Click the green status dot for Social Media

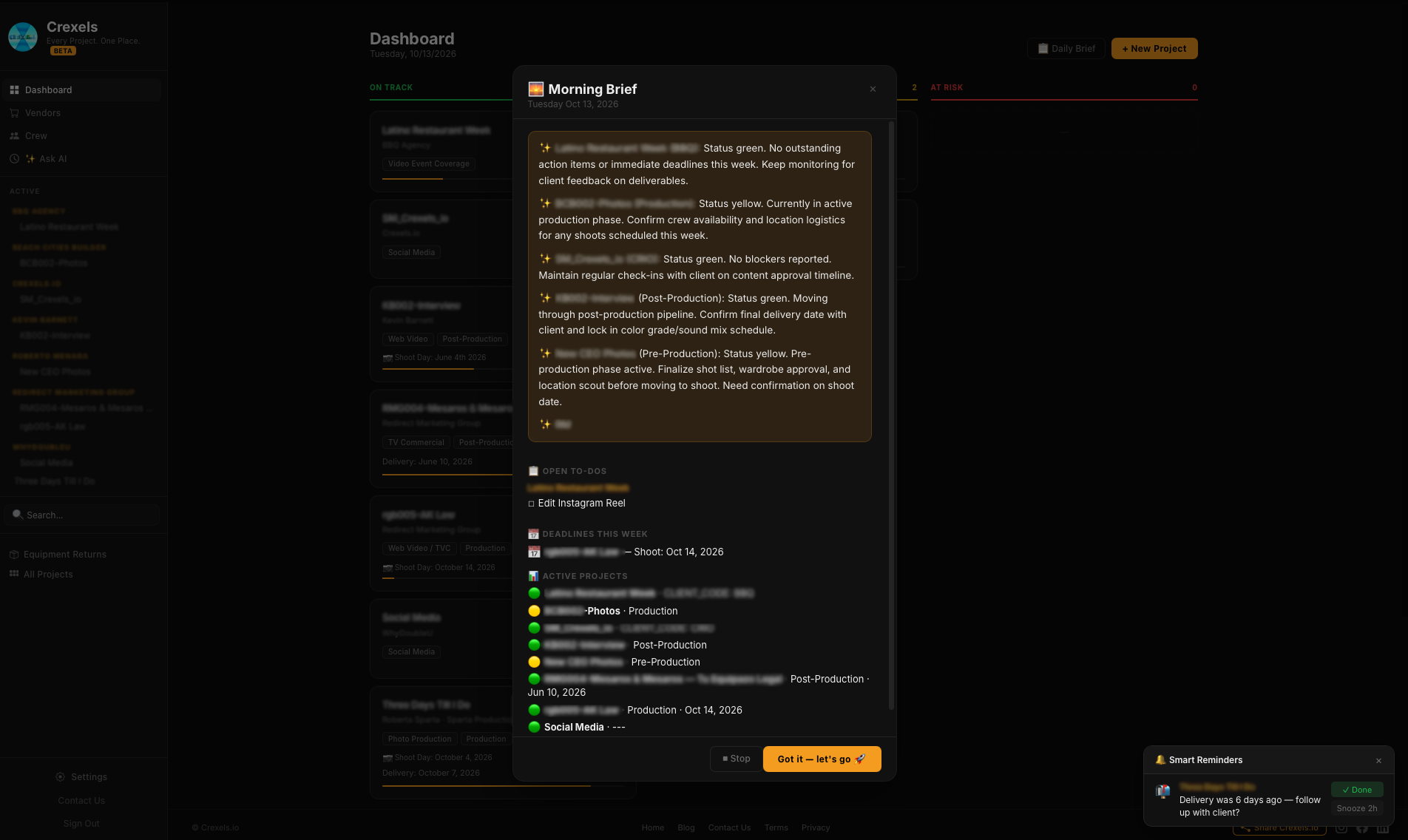535,727
